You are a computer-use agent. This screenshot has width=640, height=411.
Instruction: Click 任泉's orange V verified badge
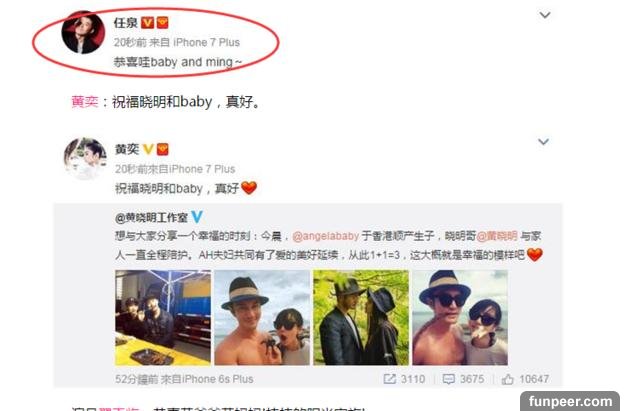click(x=147, y=23)
